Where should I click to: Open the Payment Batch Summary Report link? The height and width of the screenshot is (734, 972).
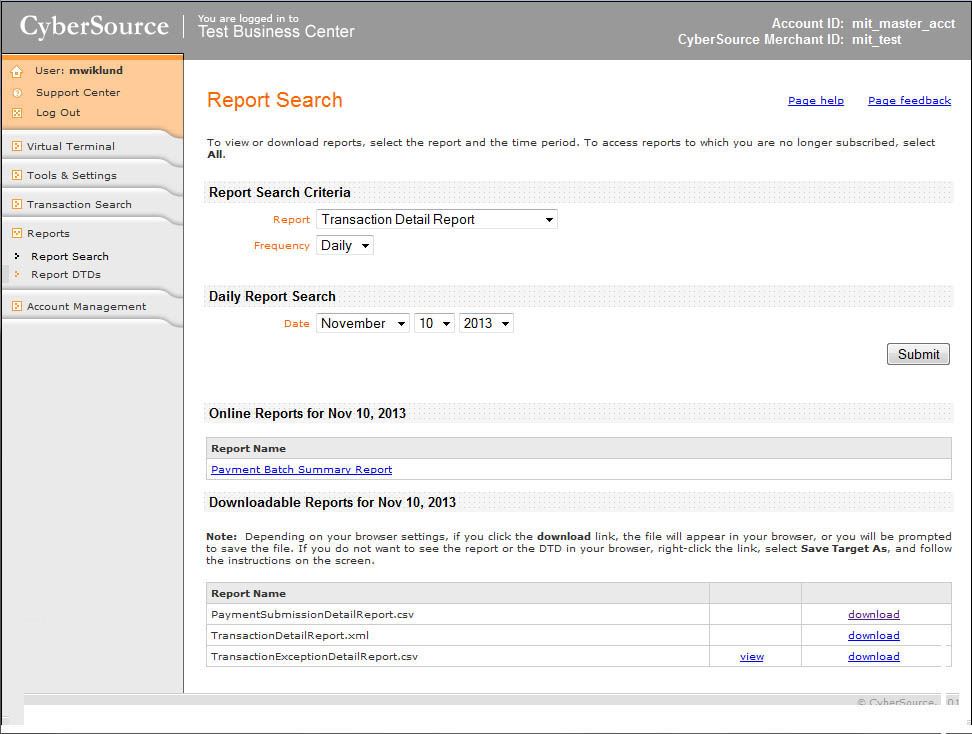[x=301, y=470]
